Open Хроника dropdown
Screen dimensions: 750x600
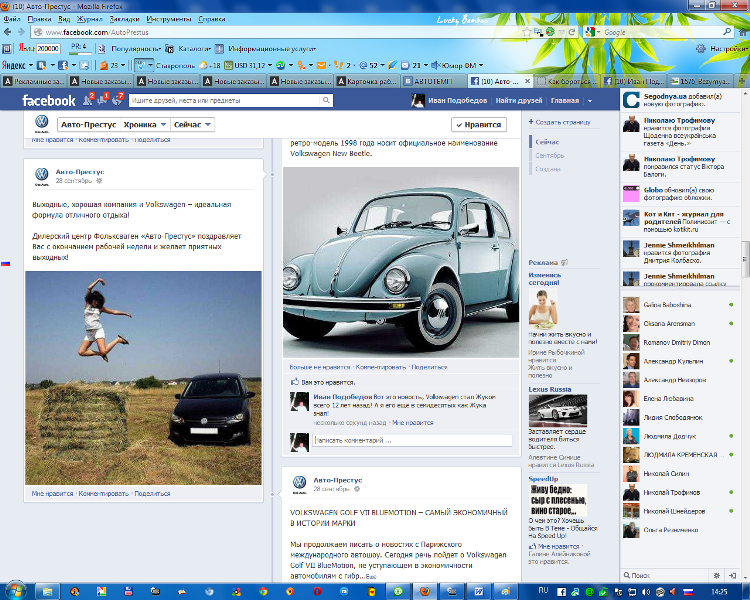tap(145, 124)
